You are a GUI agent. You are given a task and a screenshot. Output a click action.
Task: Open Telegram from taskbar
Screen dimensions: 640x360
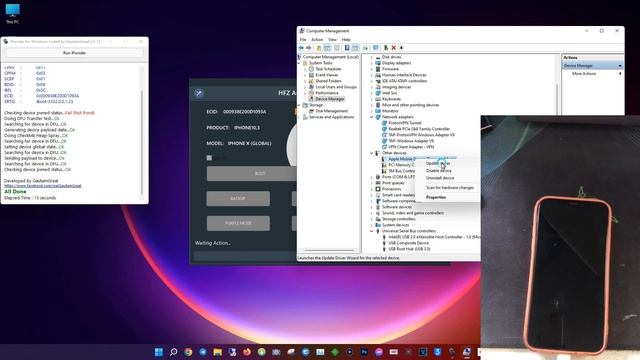[203, 352]
